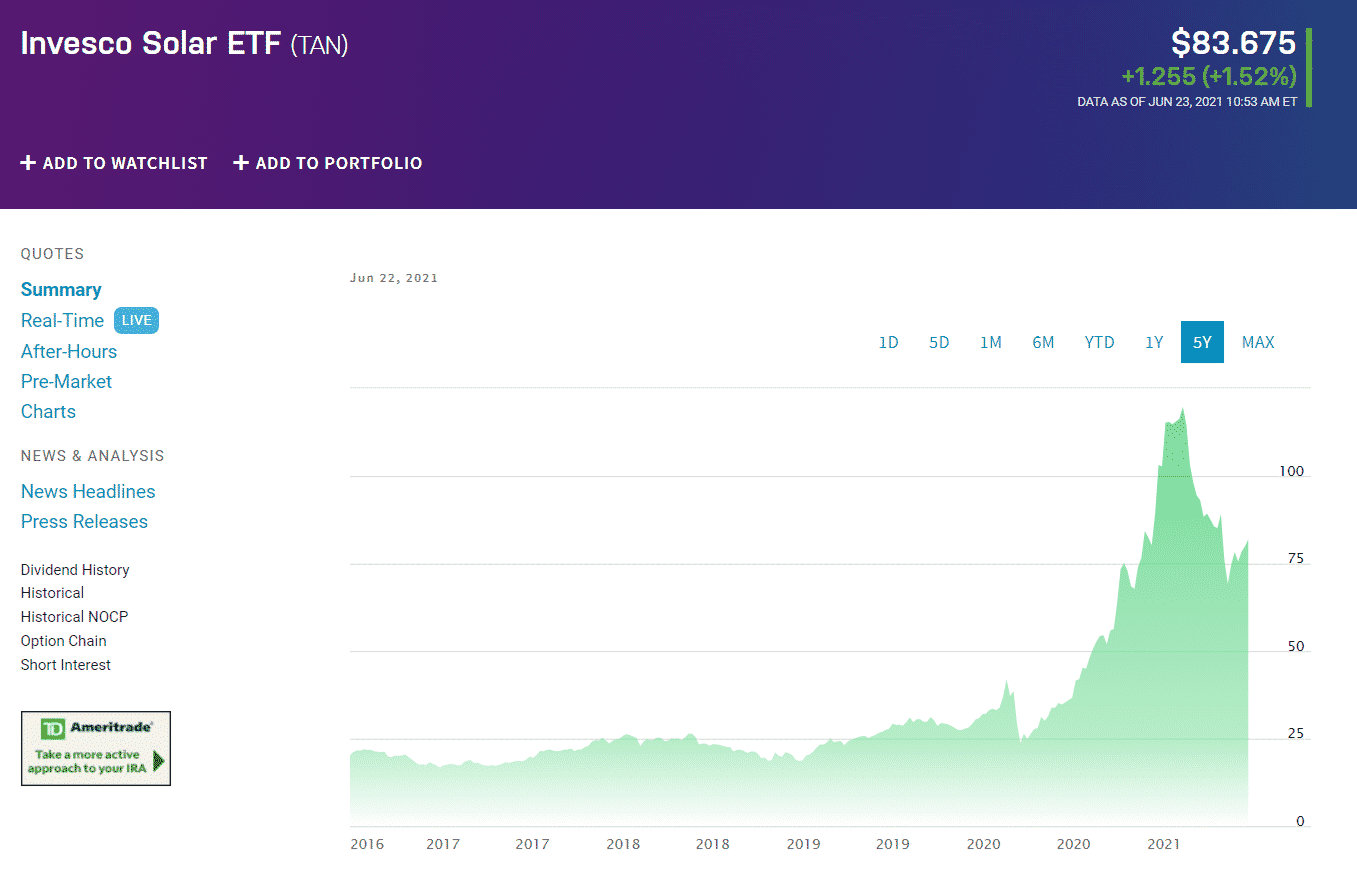1357x892 pixels.
Task: Click the 100 y-axis label
Action: click(1292, 471)
